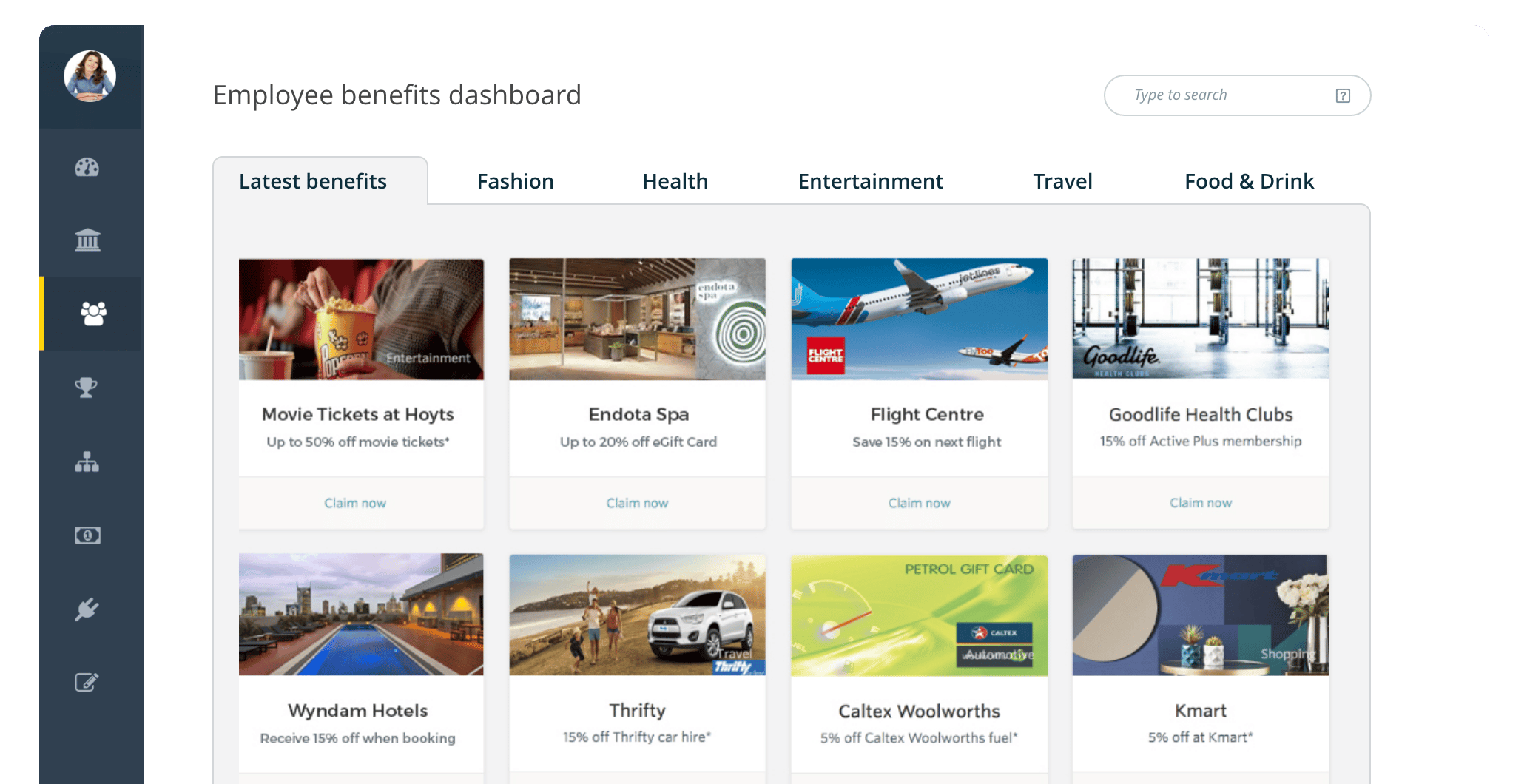
Task: Select the Wyndam Hotels title
Action: coord(358,711)
